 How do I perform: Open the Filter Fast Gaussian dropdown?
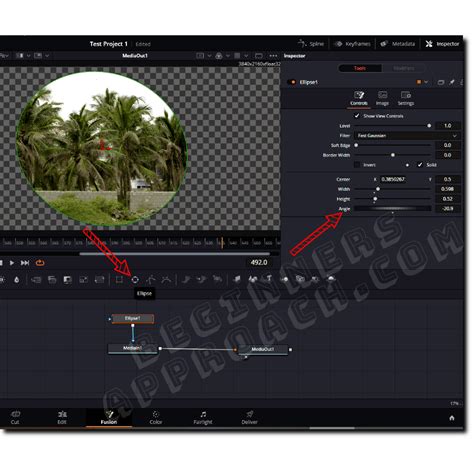pyautogui.click(x=407, y=136)
